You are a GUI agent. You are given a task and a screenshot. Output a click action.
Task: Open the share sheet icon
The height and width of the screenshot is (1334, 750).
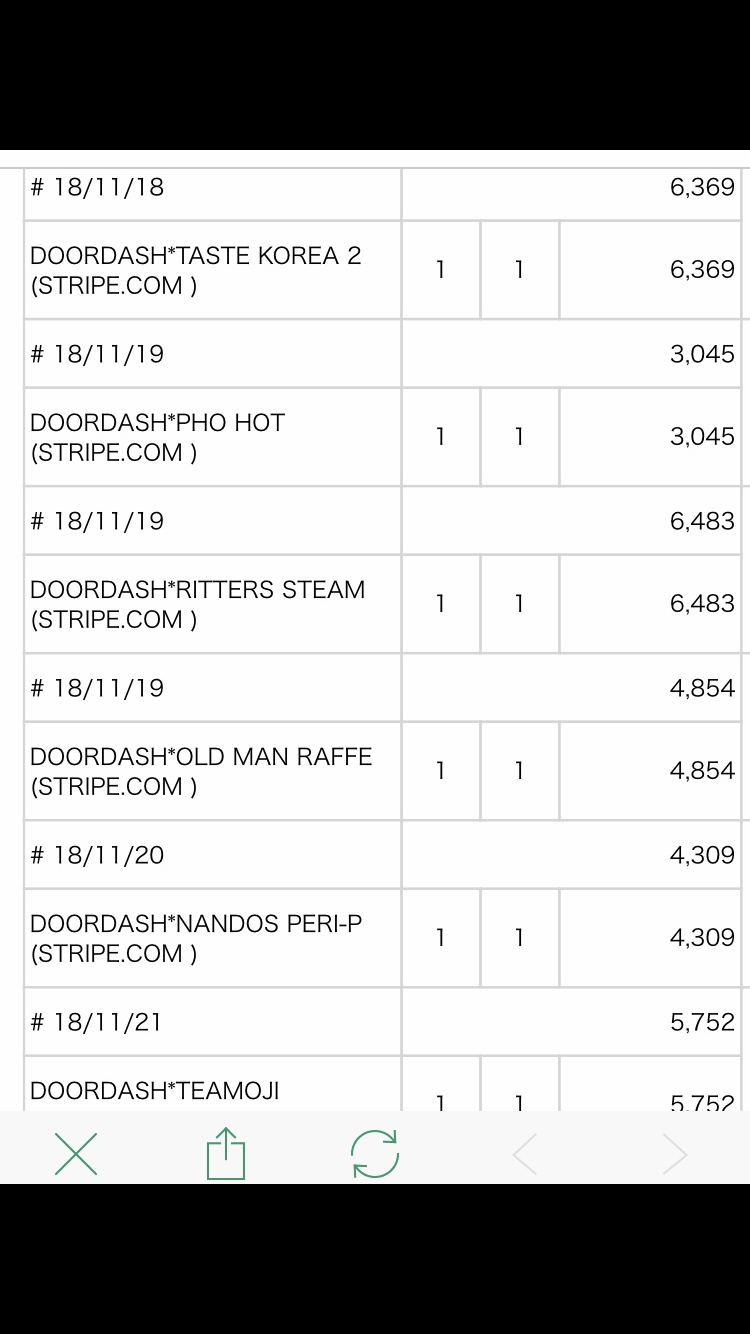[x=226, y=1153]
